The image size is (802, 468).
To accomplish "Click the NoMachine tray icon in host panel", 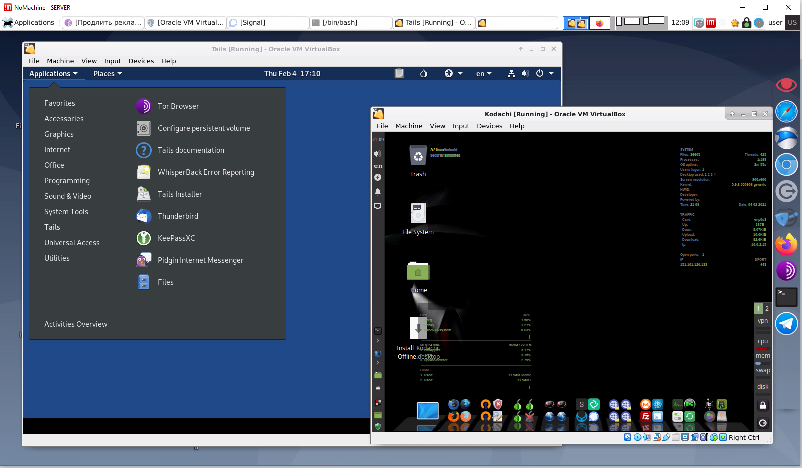I will tap(711, 23).
